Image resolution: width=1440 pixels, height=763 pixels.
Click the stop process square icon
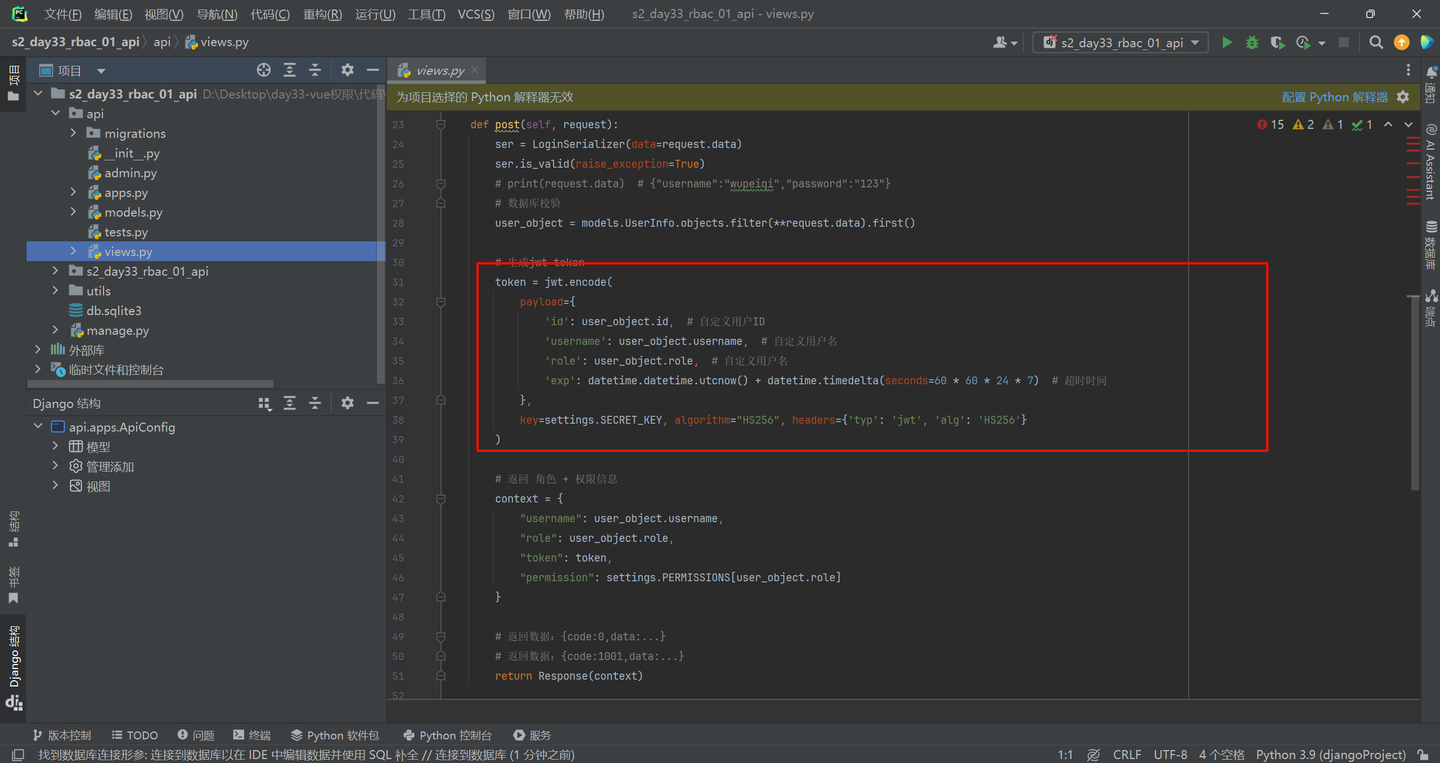click(1344, 43)
